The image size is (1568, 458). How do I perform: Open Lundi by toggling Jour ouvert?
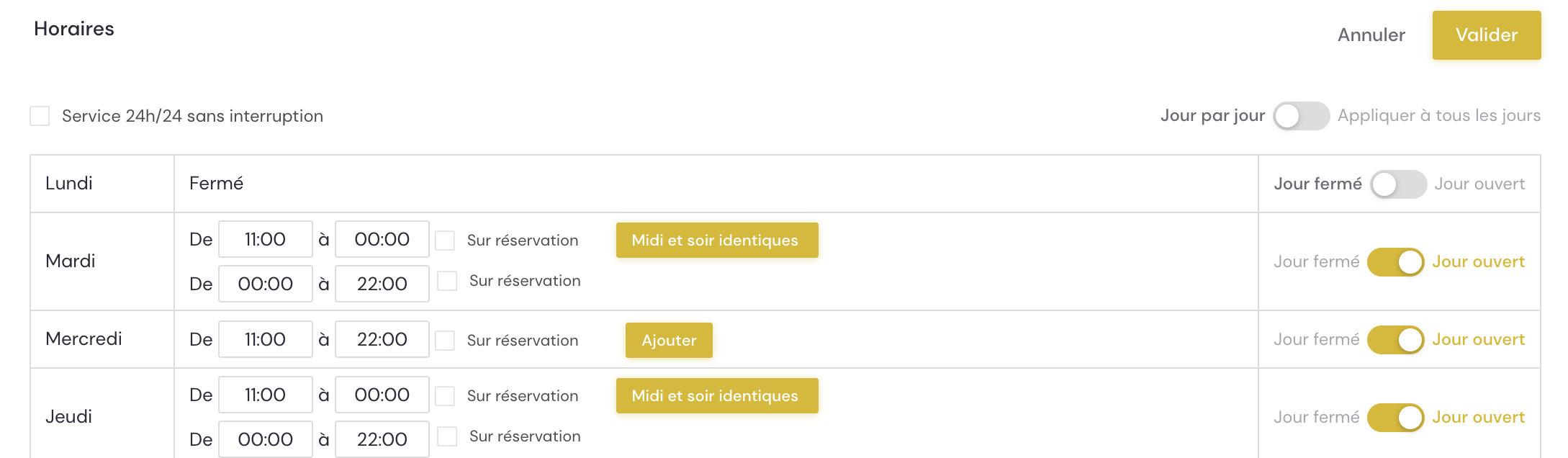tap(1397, 184)
